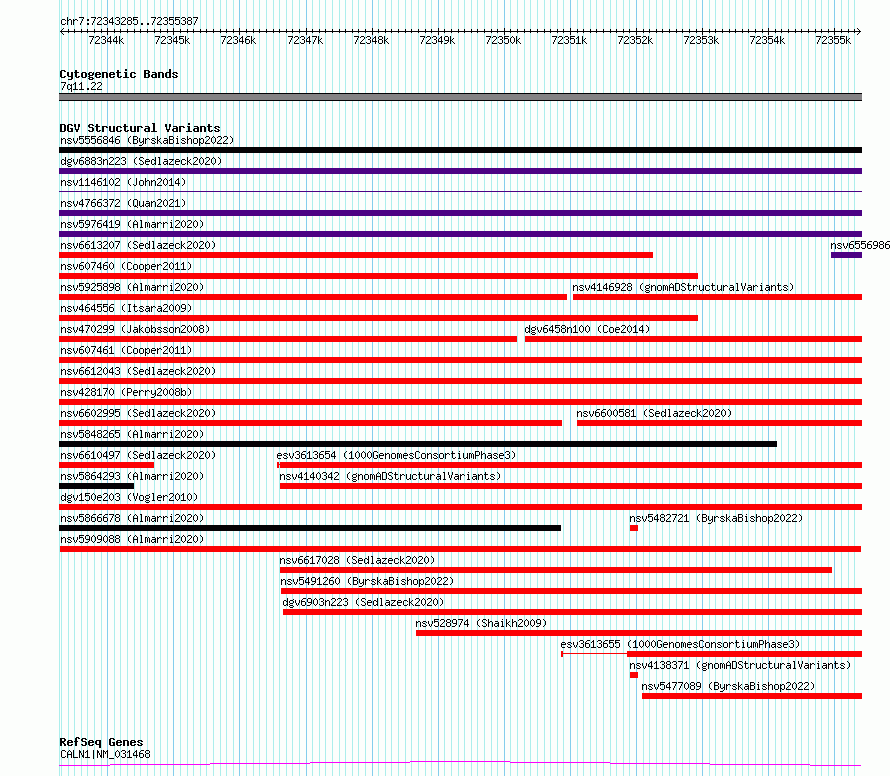
Task: Open the CALN1|NM_031468 gene label
Action: [x=106, y=754]
